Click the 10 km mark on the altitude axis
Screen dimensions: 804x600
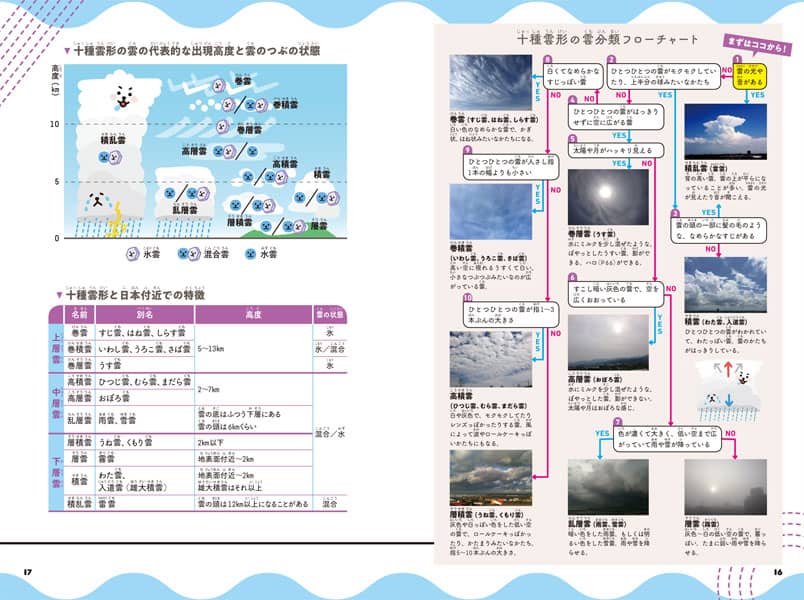54,124
